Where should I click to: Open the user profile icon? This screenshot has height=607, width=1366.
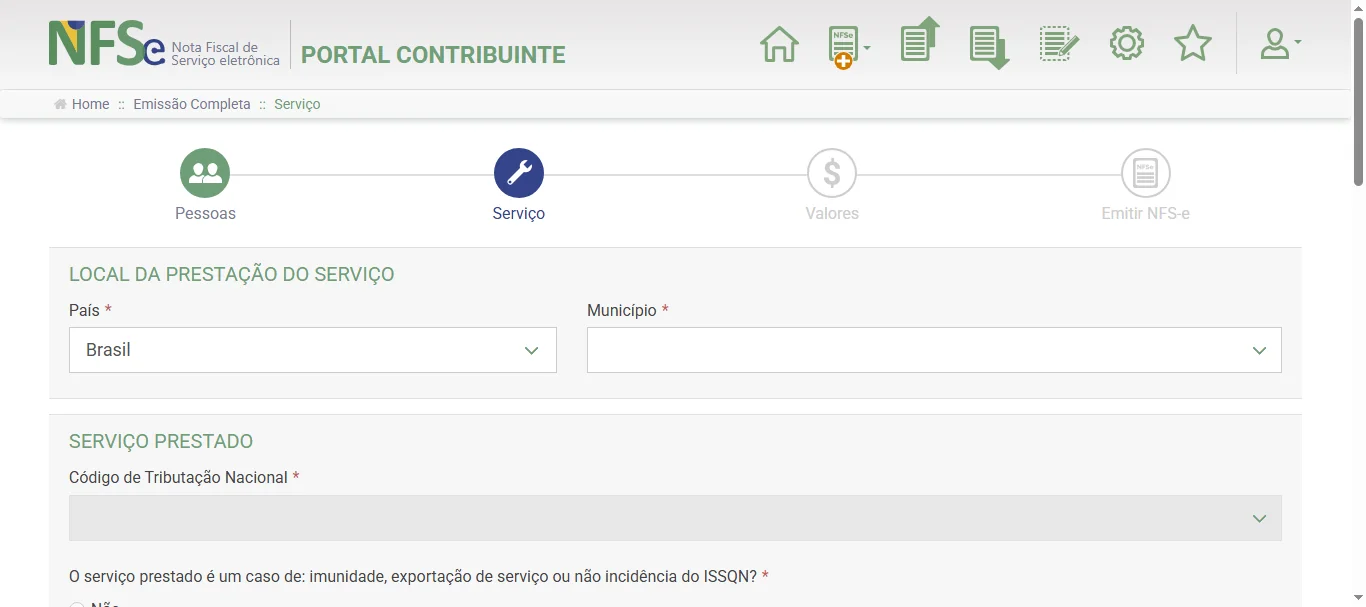pyautogui.click(x=1272, y=43)
